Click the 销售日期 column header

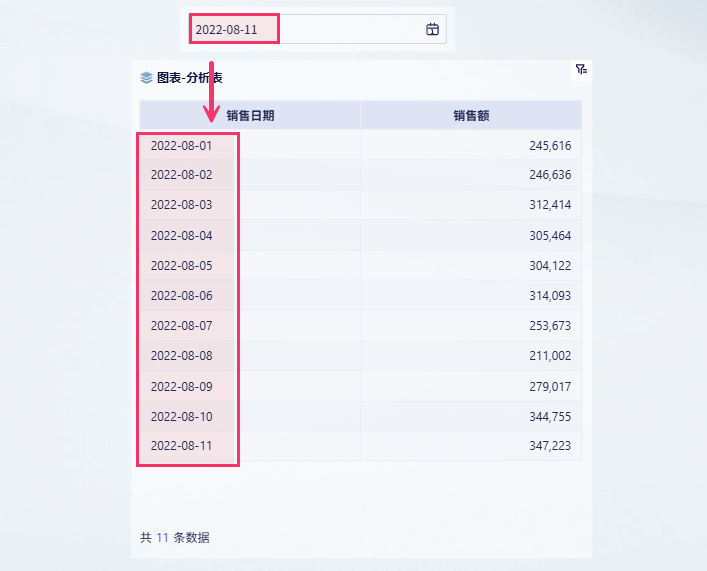point(250,115)
